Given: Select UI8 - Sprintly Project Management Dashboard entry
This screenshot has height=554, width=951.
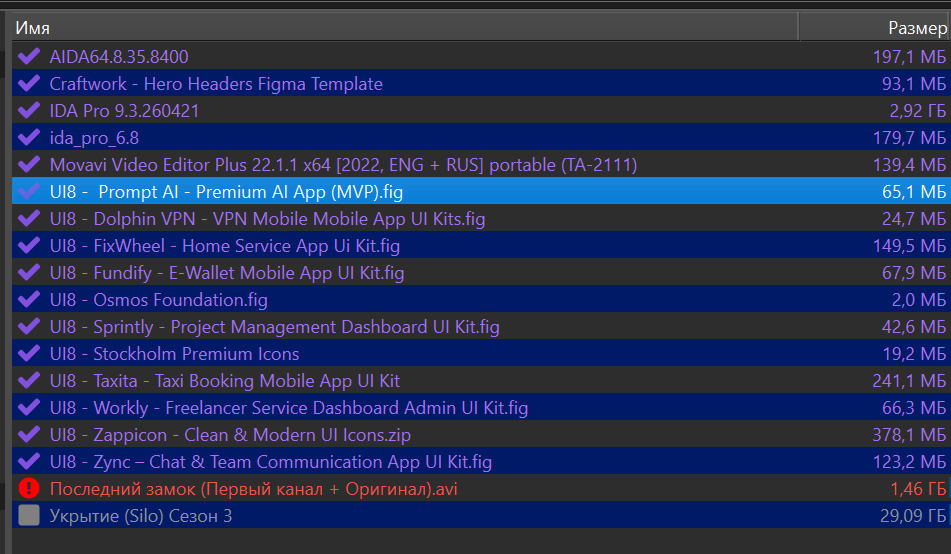Looking at the screenshot, I should tap(275, 327).
